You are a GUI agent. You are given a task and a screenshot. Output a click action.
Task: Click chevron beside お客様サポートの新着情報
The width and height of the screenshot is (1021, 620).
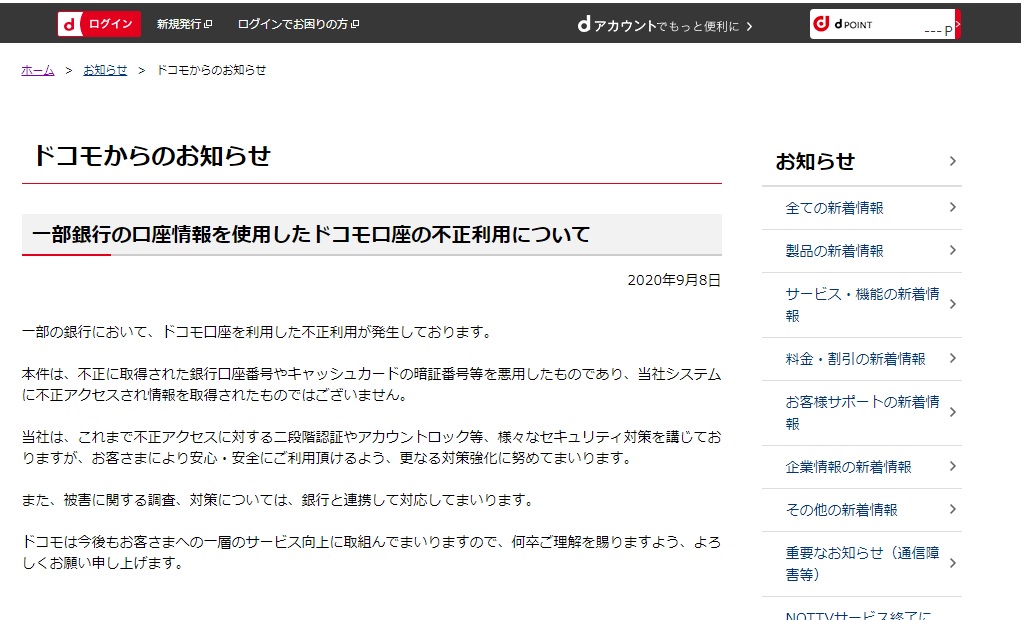[x=953, y=412]
